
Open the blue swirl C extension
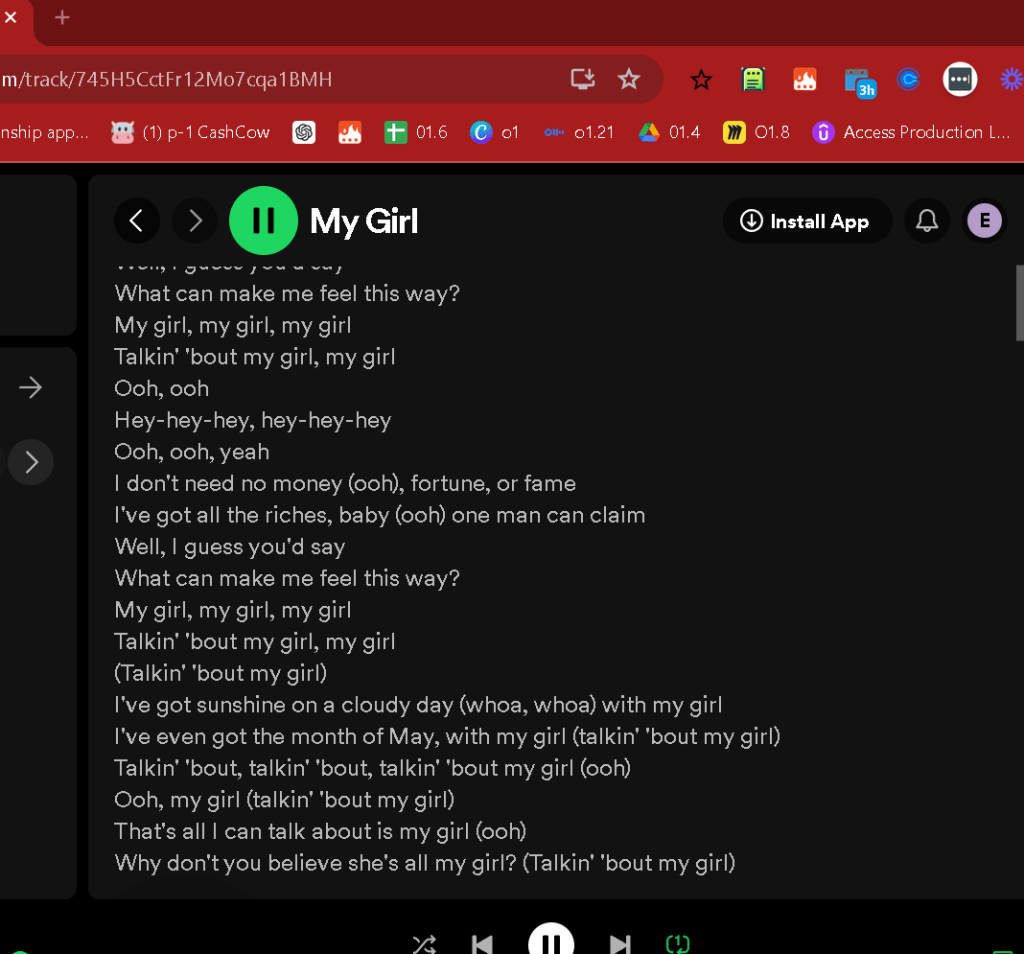(x=908, y=80)
